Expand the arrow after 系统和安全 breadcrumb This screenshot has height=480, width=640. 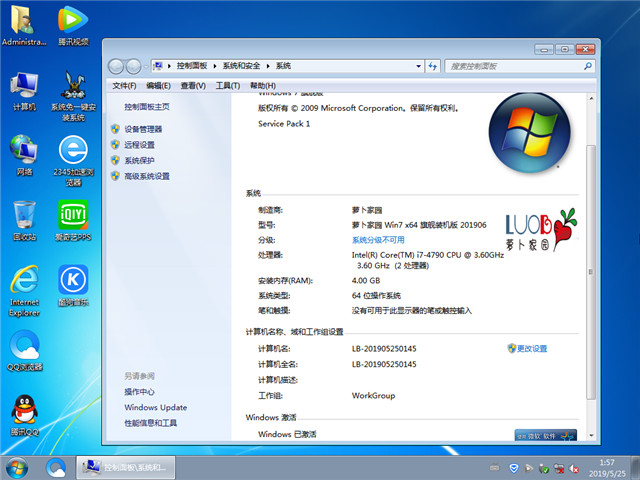pyautogui.click(x=268, y=66)
